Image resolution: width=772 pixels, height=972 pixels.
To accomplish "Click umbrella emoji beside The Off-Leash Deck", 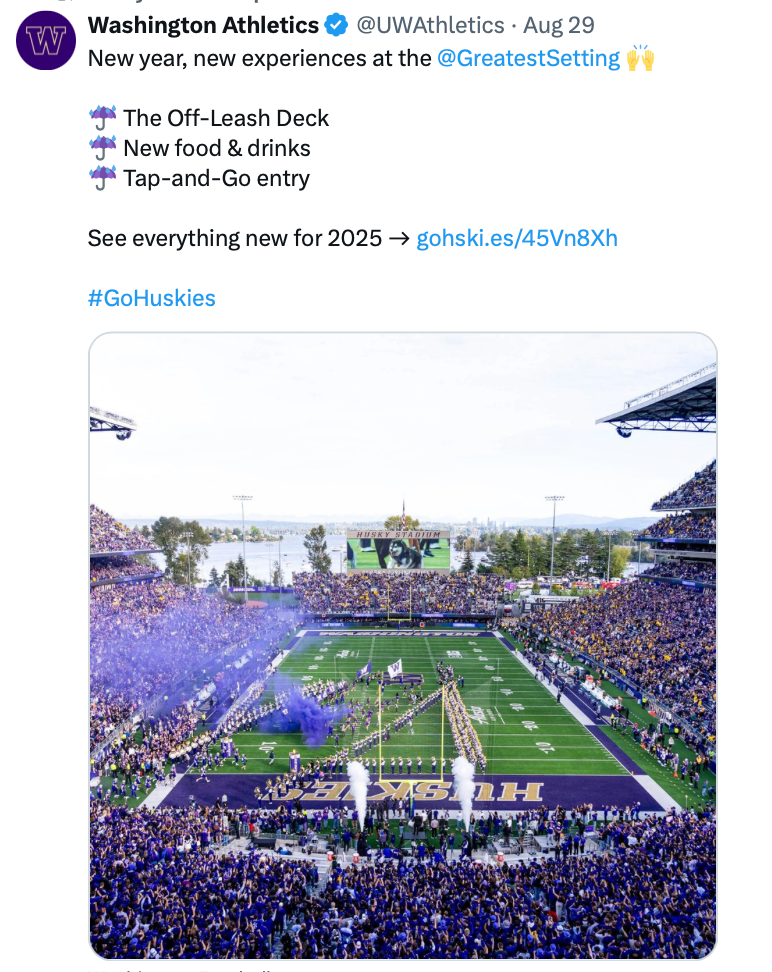I will tap(102, 118).
